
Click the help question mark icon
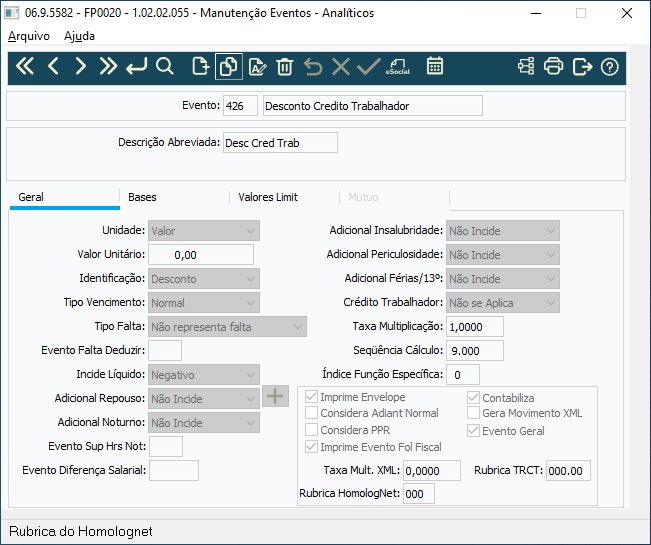coord(609,67)
